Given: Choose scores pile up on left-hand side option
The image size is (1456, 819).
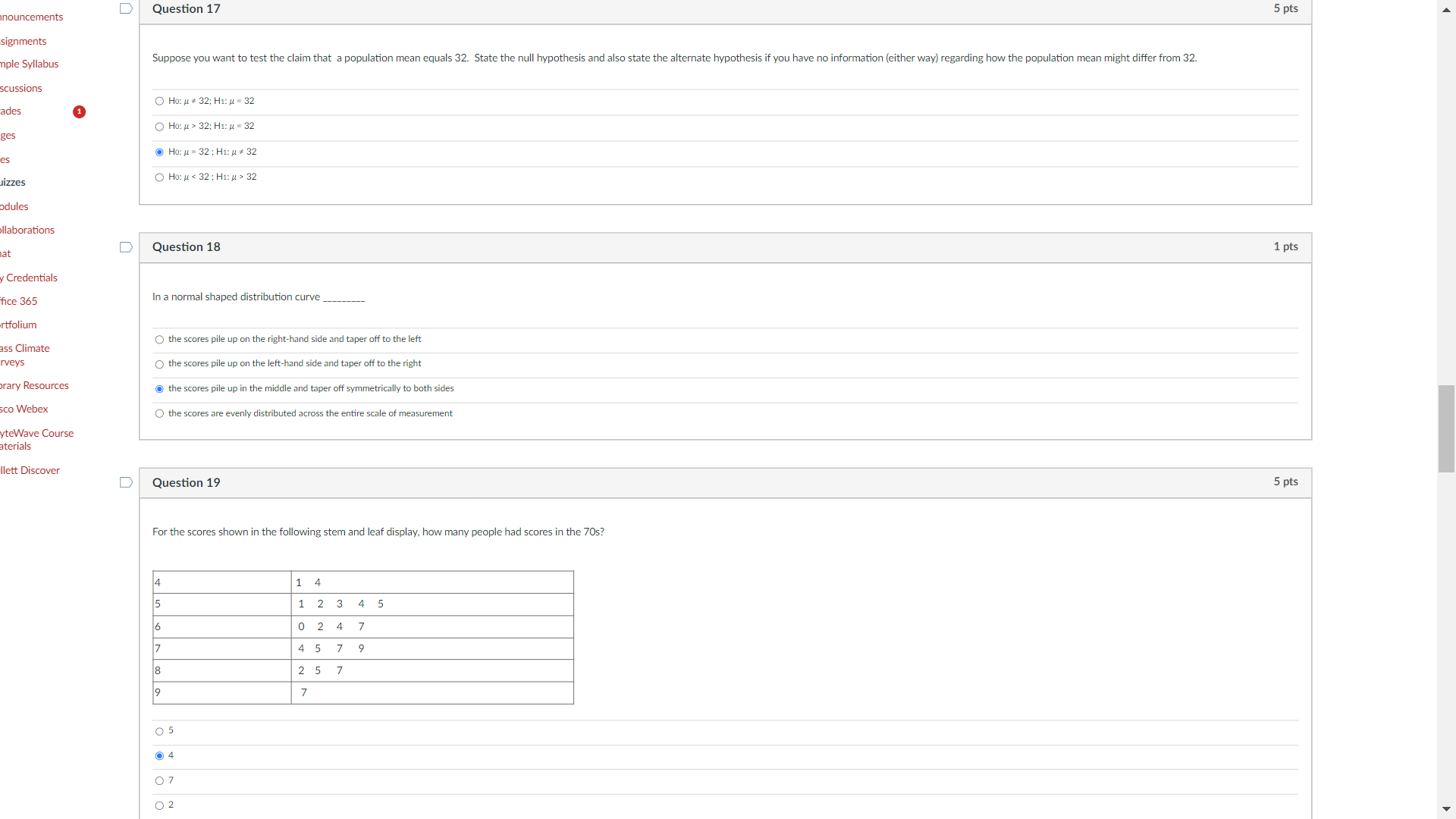Looking at the screenshot, I should click(x=159, y=365).
